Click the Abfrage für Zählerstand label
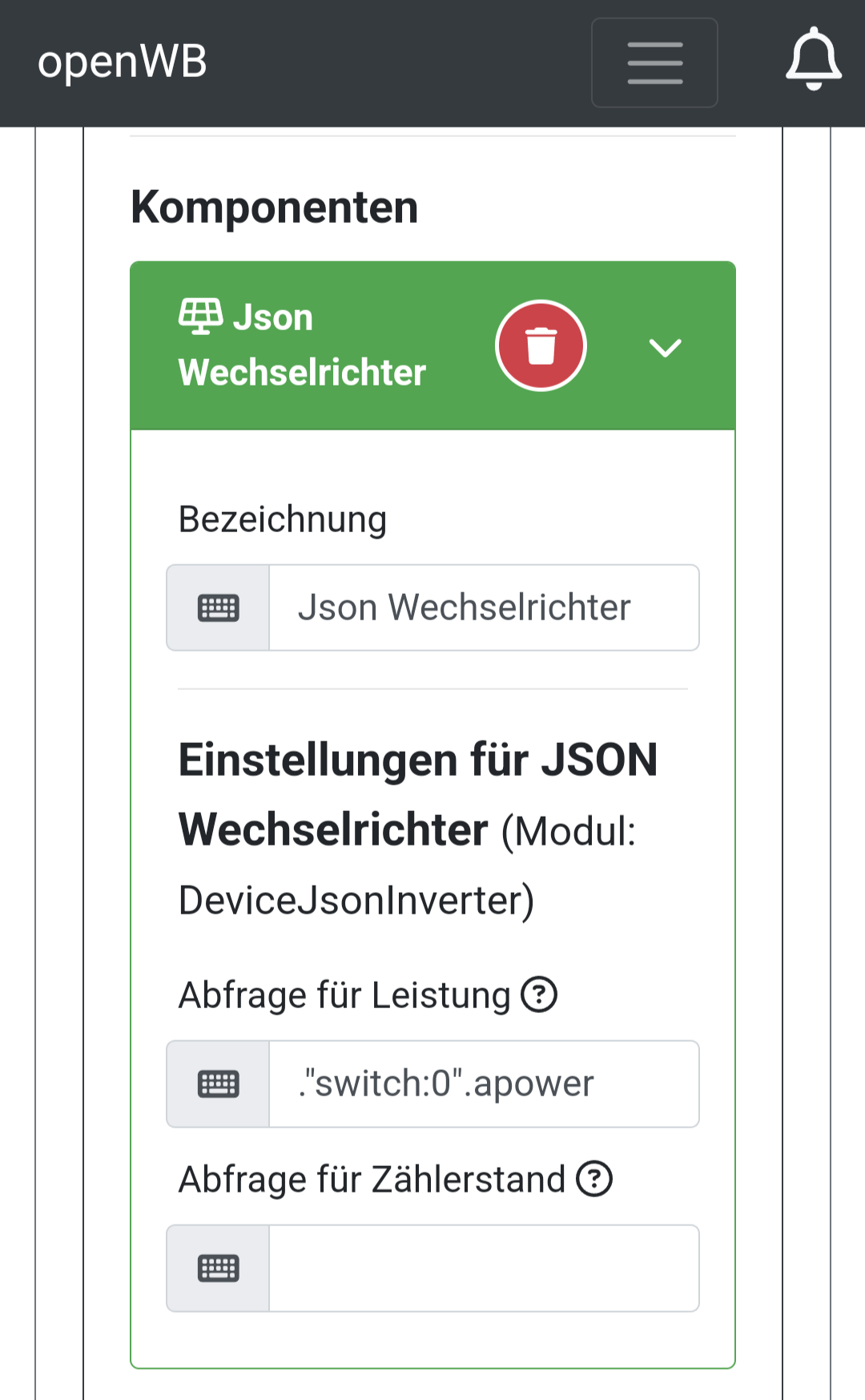The width and height of the screenshot is (865, 1400). 372,1180
